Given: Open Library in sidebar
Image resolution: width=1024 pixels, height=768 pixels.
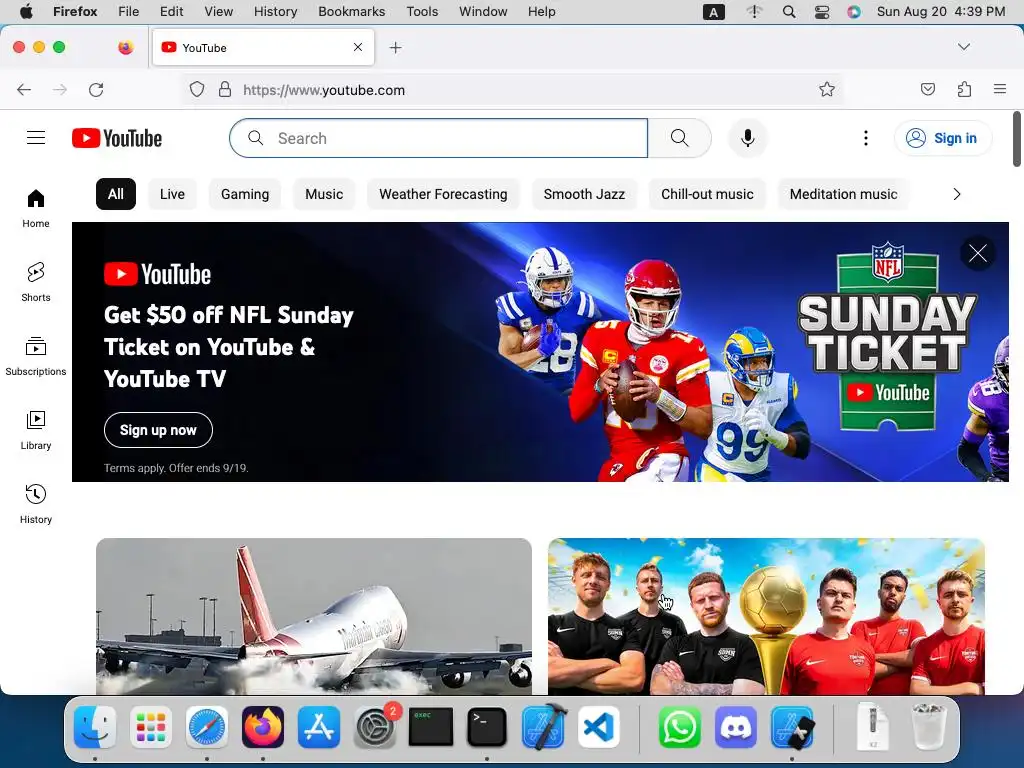Looking at the screenshot, I should [36, 430].
